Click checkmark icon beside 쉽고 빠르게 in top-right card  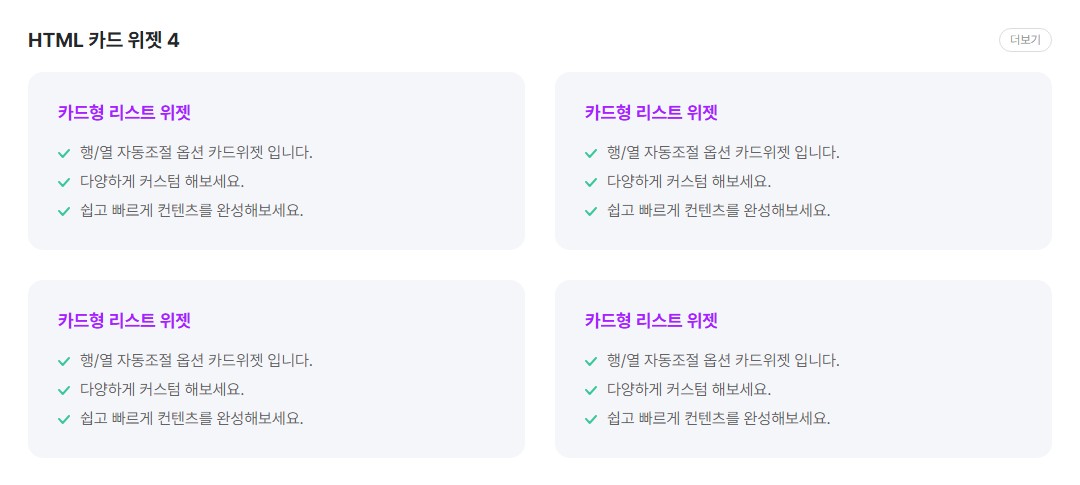(x=591, y=211)
